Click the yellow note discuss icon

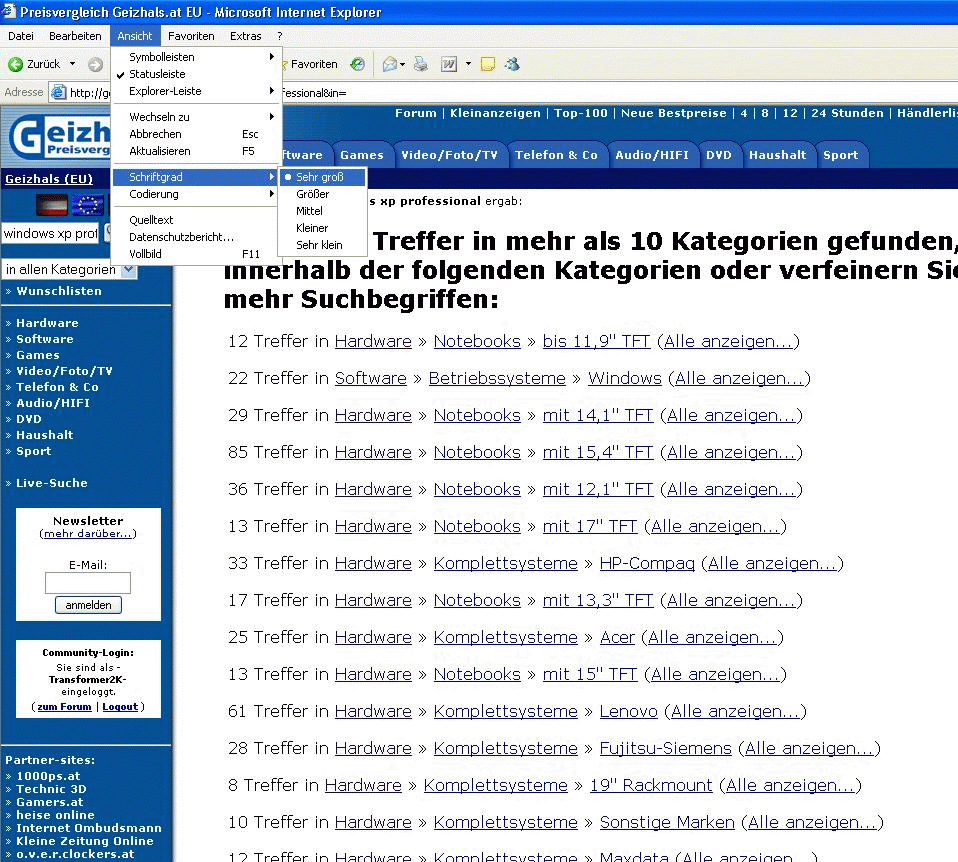coord(488,64)
